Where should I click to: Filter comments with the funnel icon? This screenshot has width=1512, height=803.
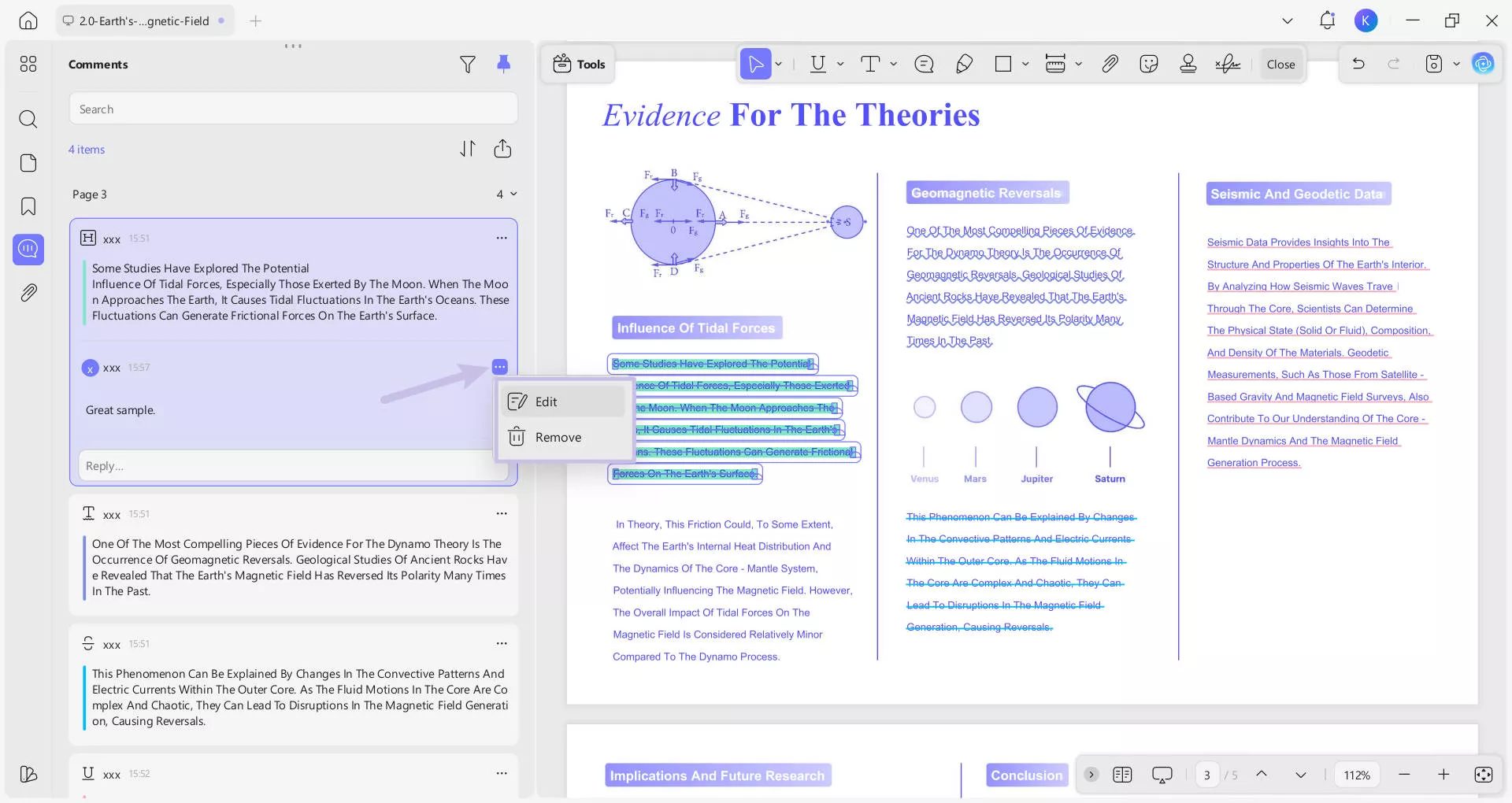pos(468,65)
